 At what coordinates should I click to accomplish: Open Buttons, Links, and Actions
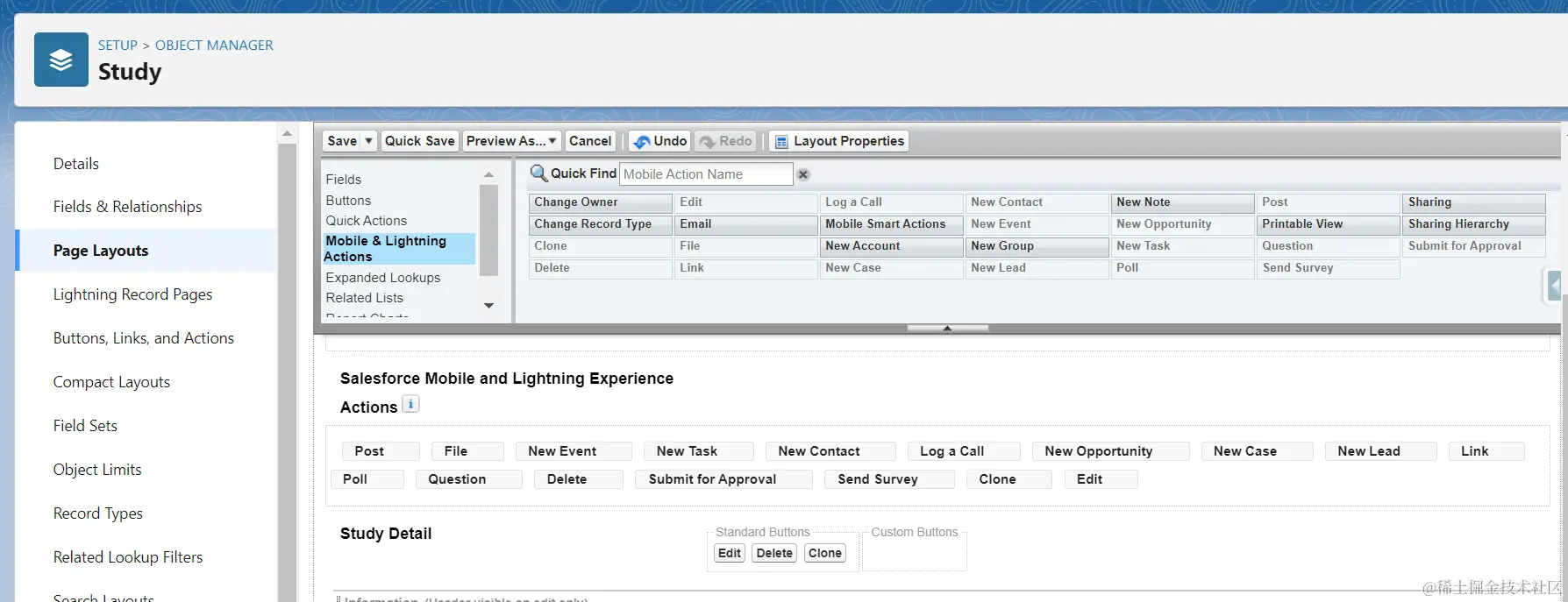pyautogui.click(x=144, y=338)
